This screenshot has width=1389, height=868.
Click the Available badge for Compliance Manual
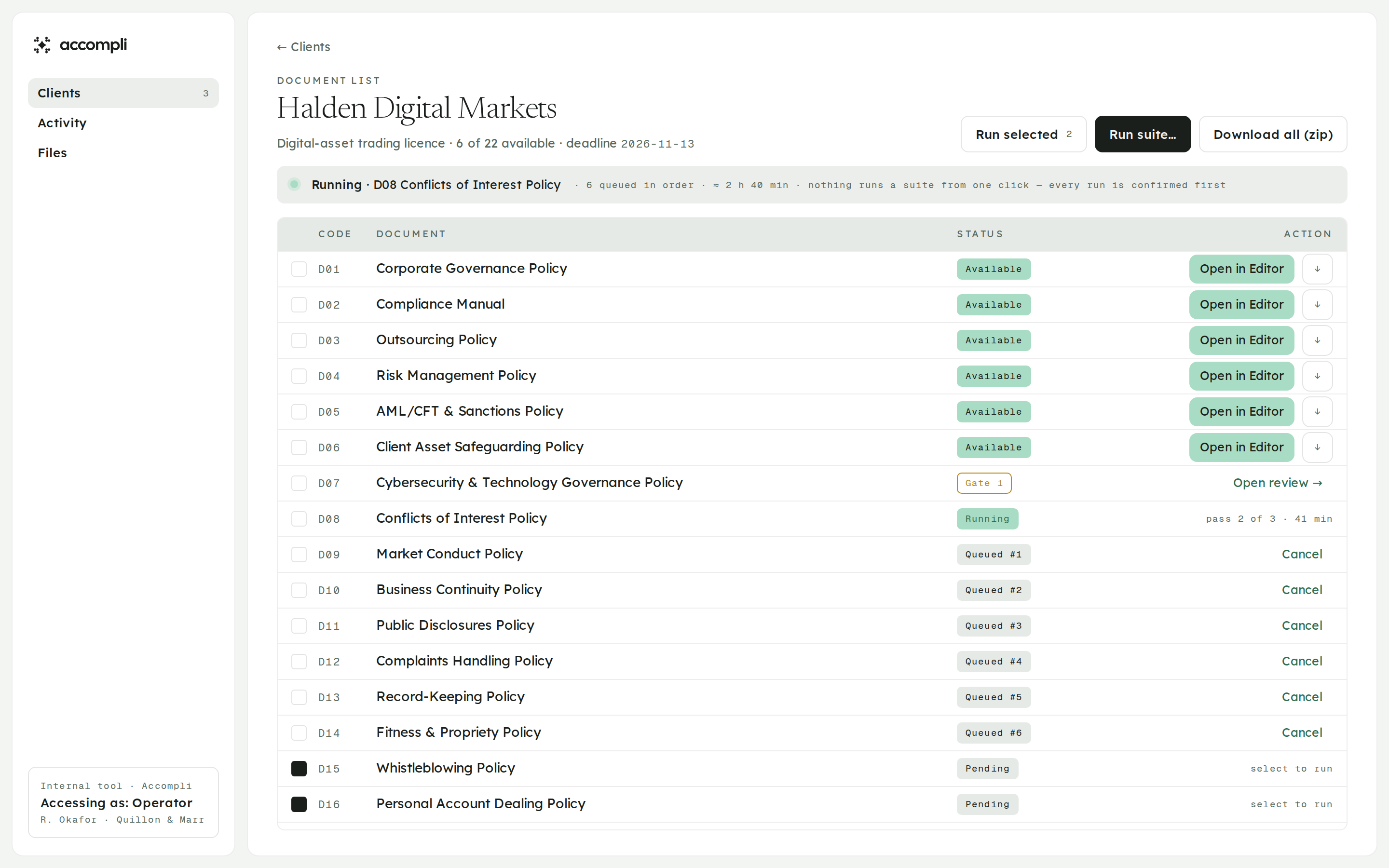tap(994, 304)
